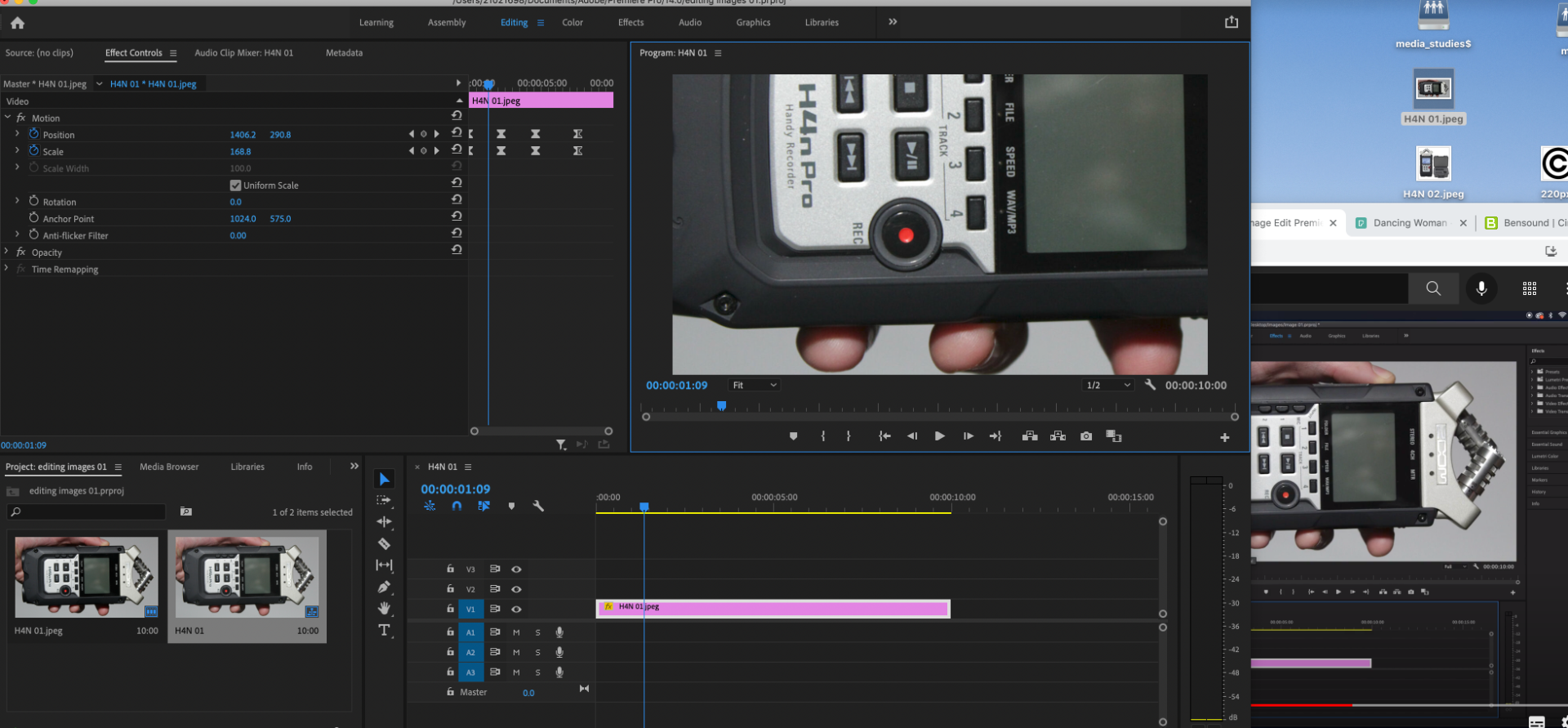Enable voice-over record on A3
Image resolution: width=1568 pixels, height=728 pixels.
tap(559, 672)
